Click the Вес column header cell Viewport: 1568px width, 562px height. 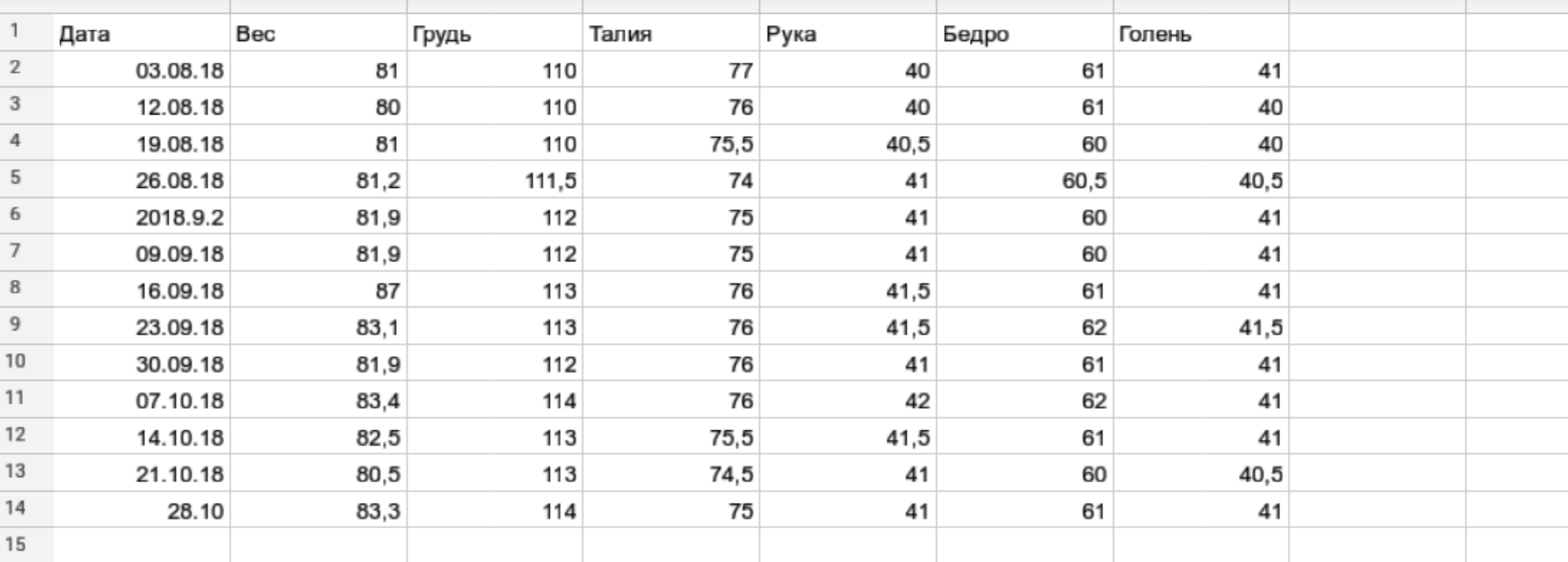[318, 34]
